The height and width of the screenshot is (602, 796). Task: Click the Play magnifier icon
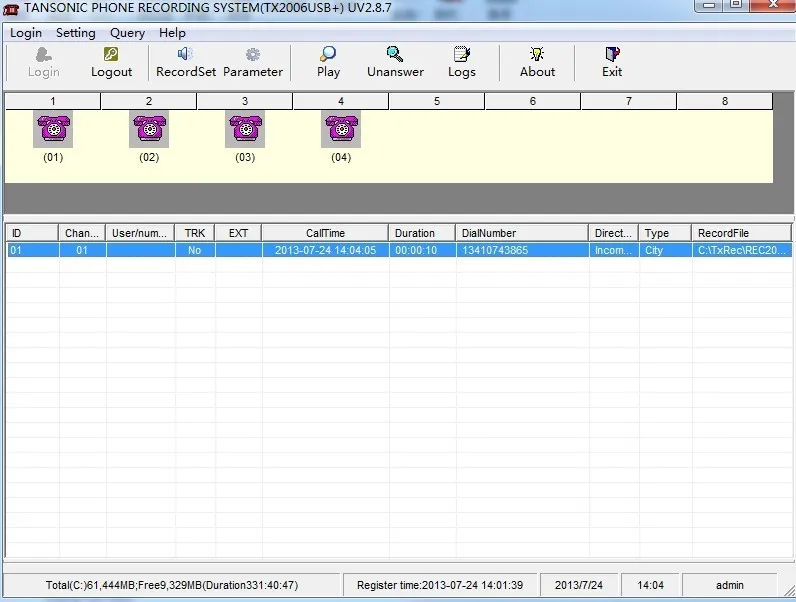328,54
